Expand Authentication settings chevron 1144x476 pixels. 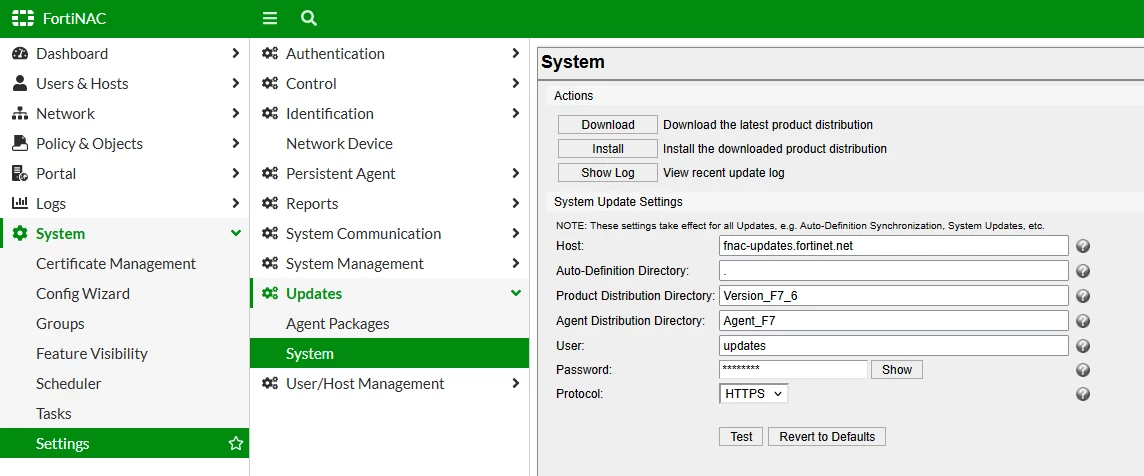(516, 53)
